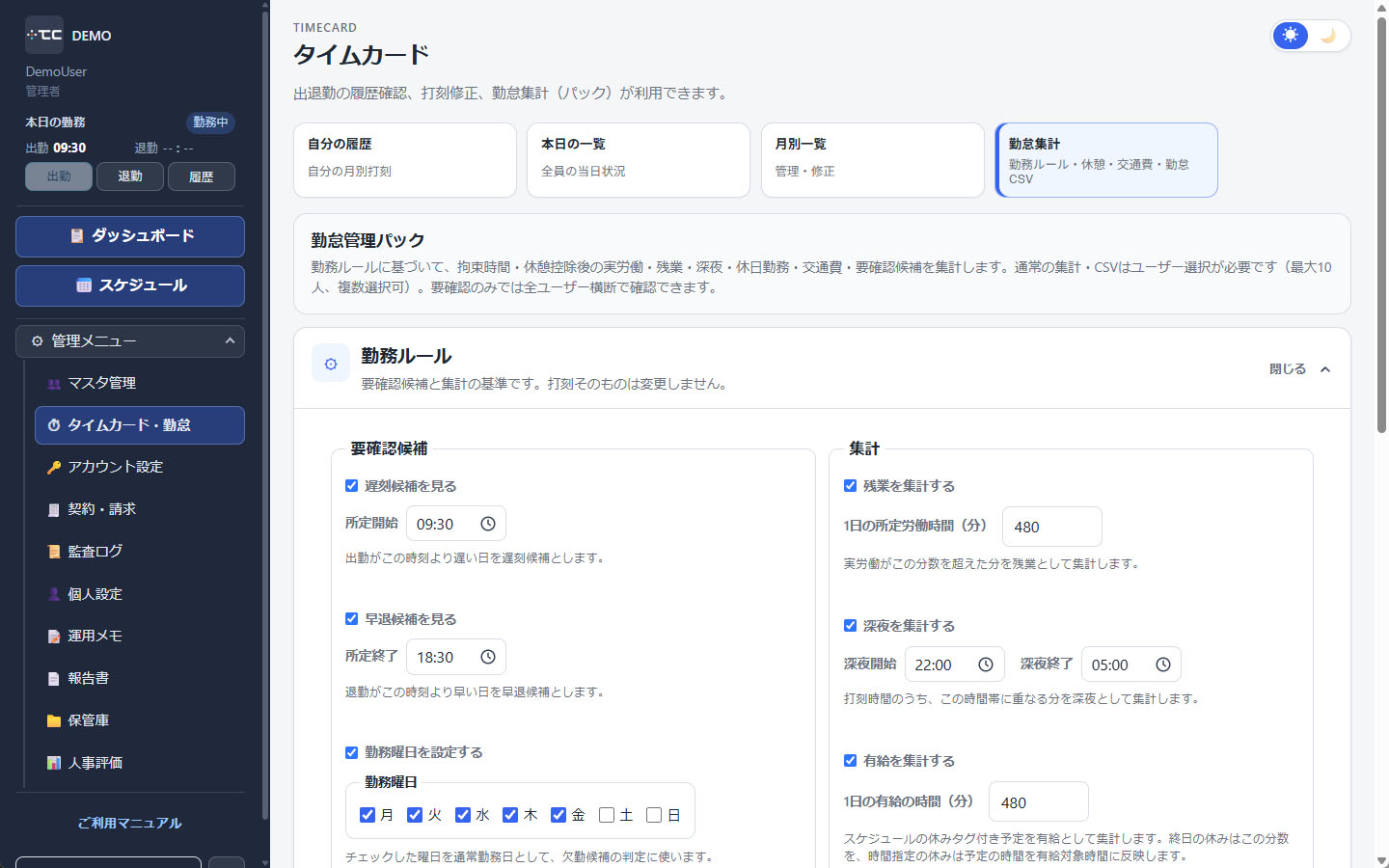Click the 勤務中 status badge
The width and height of the screenshot is (1389, 868).
[210, 122]
